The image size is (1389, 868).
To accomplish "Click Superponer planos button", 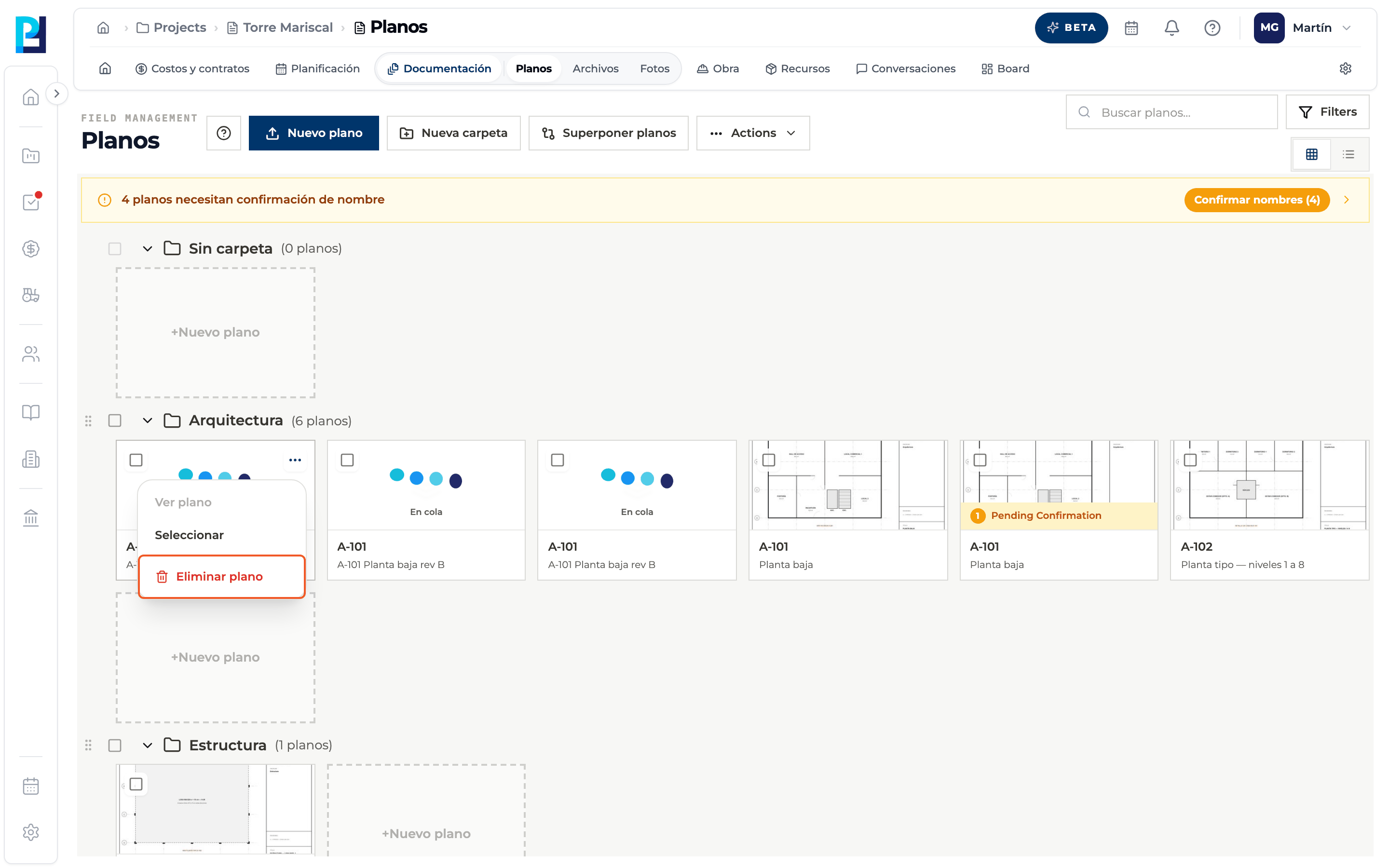I will 608,133.
